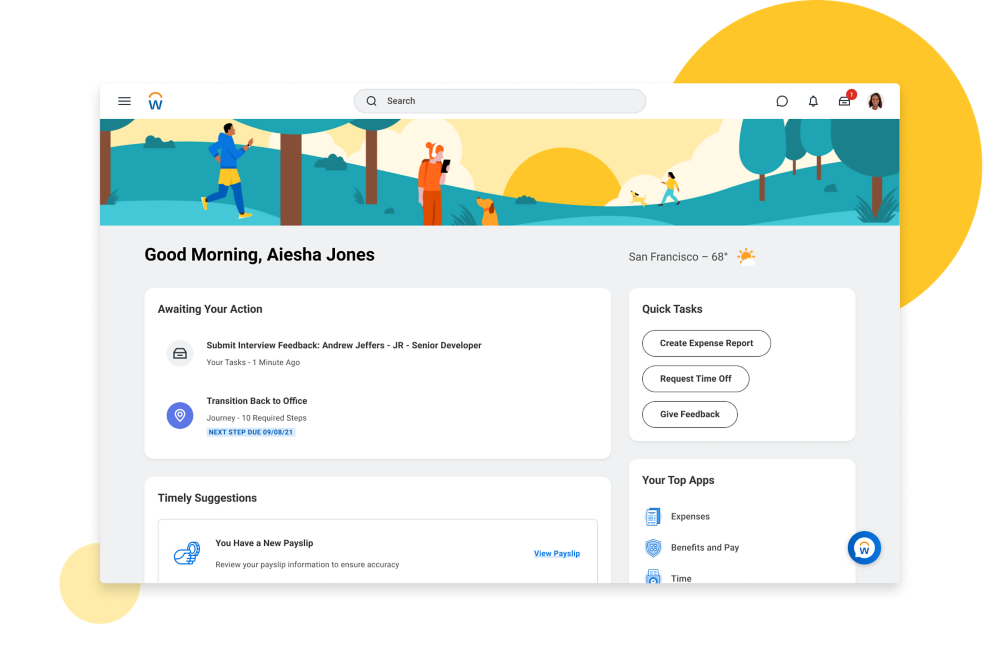Click the Transition Back to Office journey icon
The image size is (1000, 667).
[180, 415]
